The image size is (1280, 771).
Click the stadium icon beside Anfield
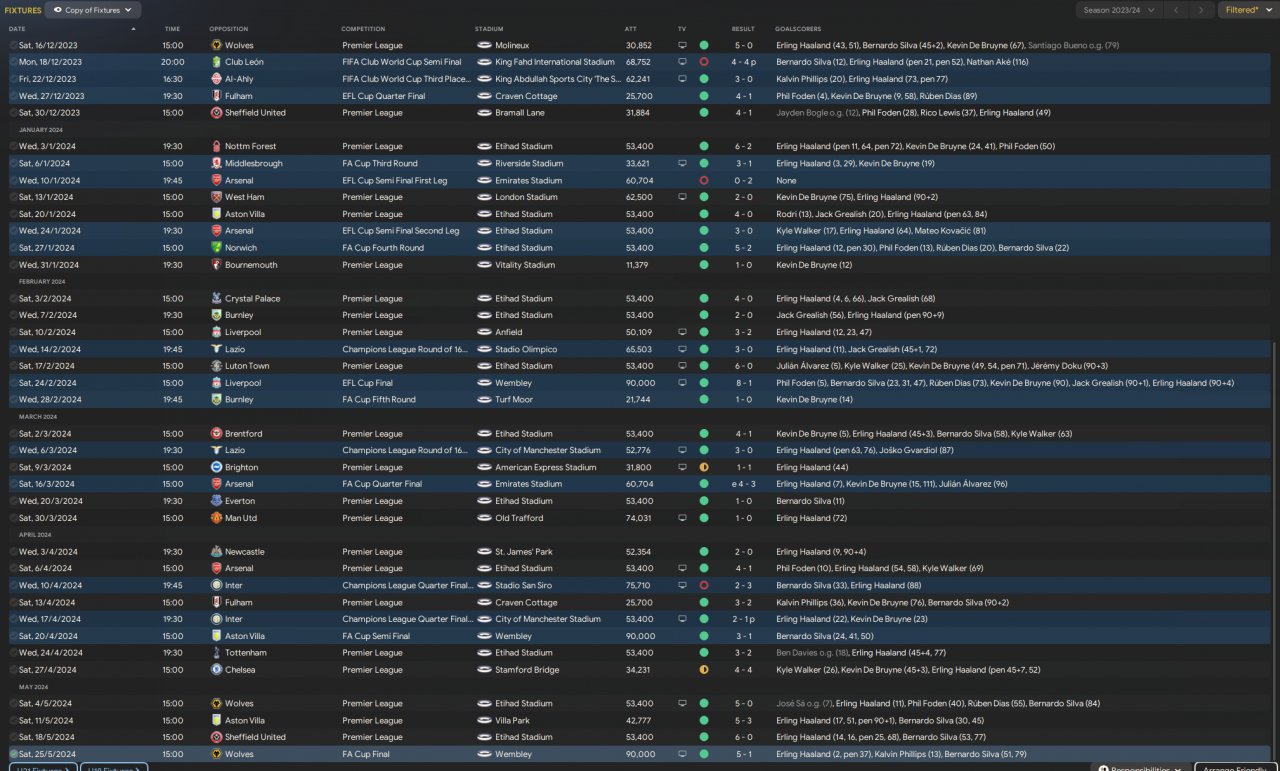pyautogui.click(x=484, y=333)
